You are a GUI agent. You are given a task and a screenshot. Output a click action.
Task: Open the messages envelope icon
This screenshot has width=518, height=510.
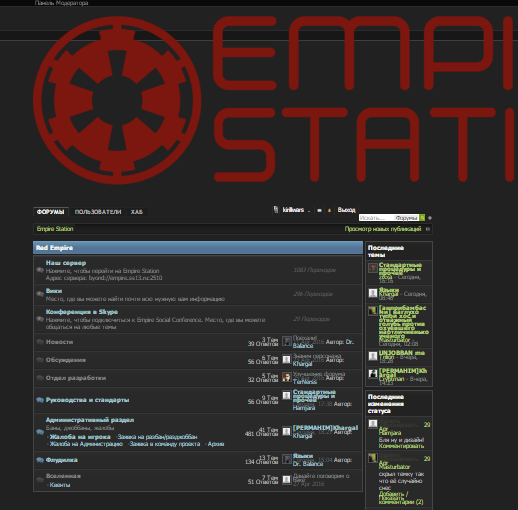click(319, 210)
